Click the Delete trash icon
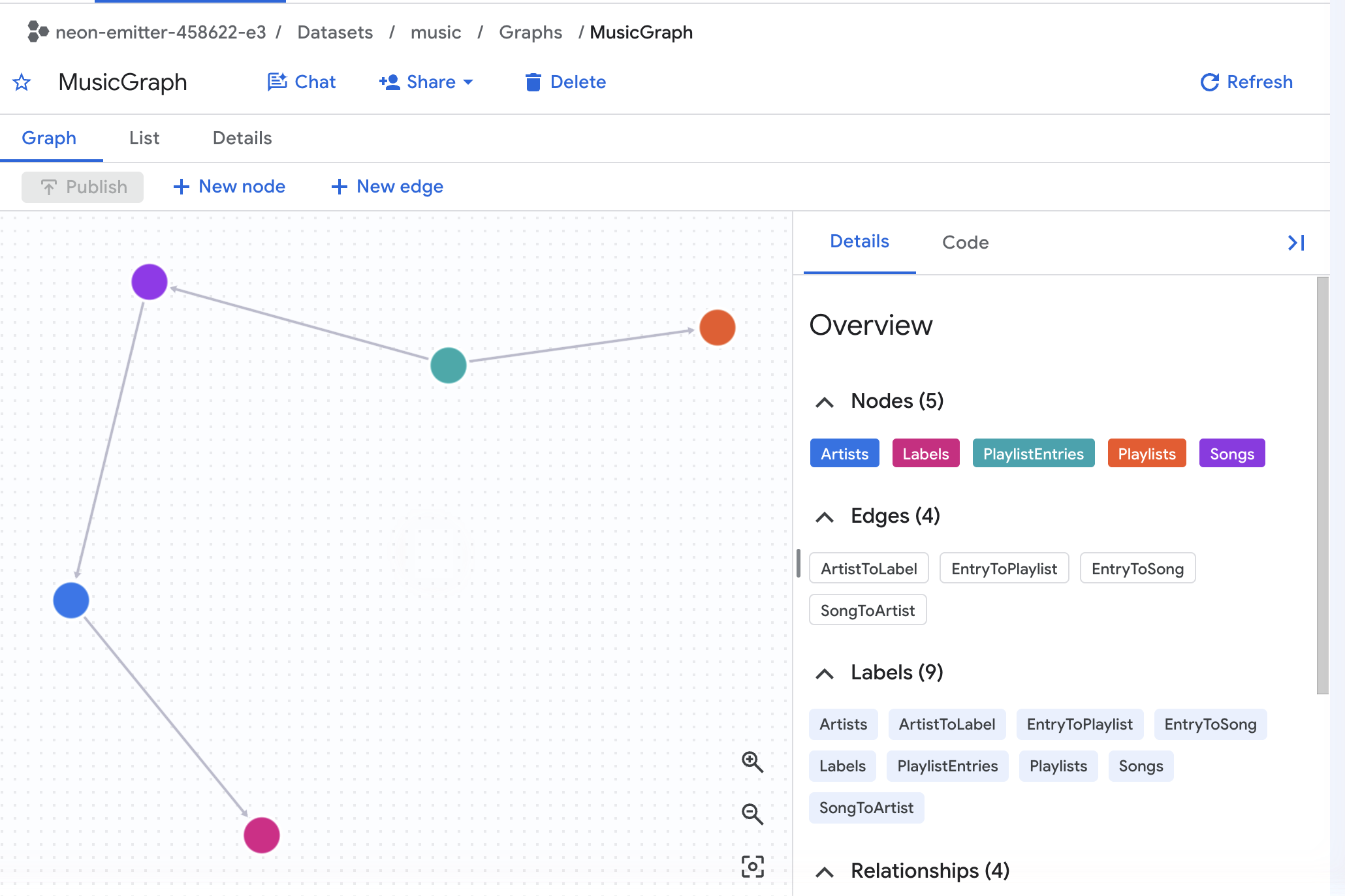Image resolution: width=1345 pixels, height=896 pixels. click(533, 82)
